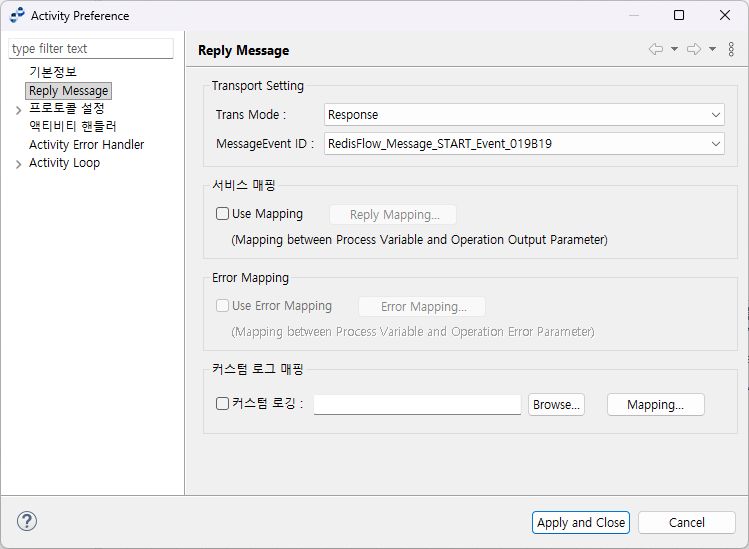Screen dimensions: 749x549
Task: Select 기본정보 in the preference tree
Action: 52,72
